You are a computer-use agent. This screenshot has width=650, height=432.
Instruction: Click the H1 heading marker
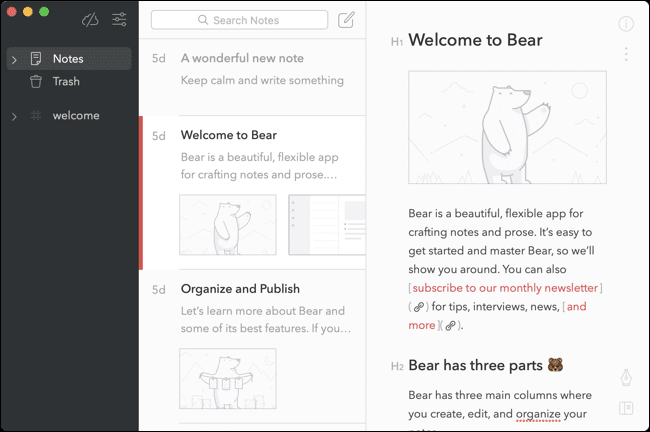[397, 41]
